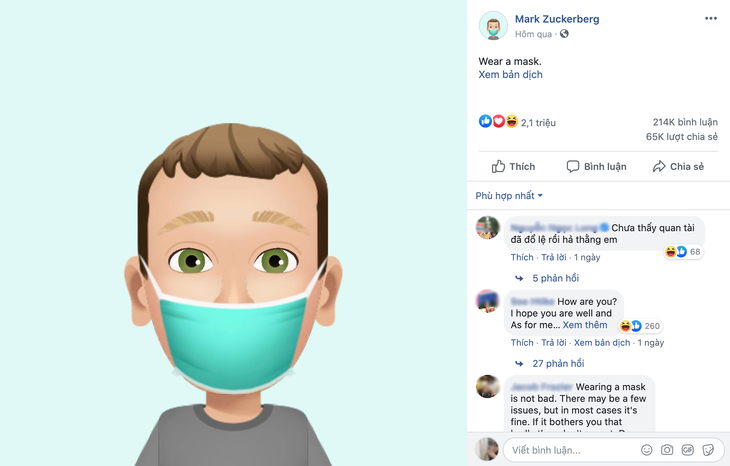Screen dimensions: 730x466
Task: Click Thích under the How are you comment
Action: click(x=522, y=343)
